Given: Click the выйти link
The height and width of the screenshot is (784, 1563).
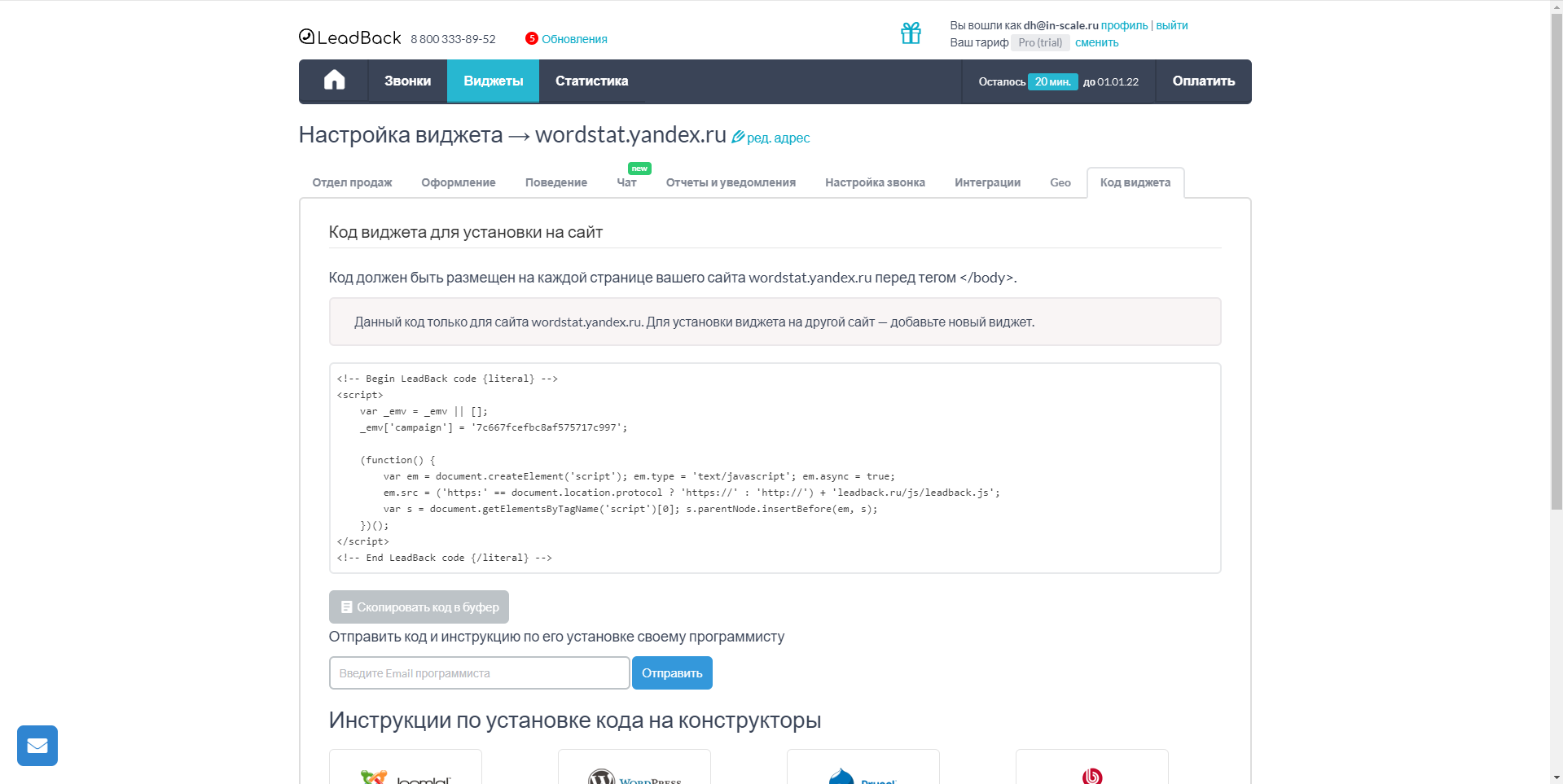Looking at the screenshot, I should [x=1172, y=25].
